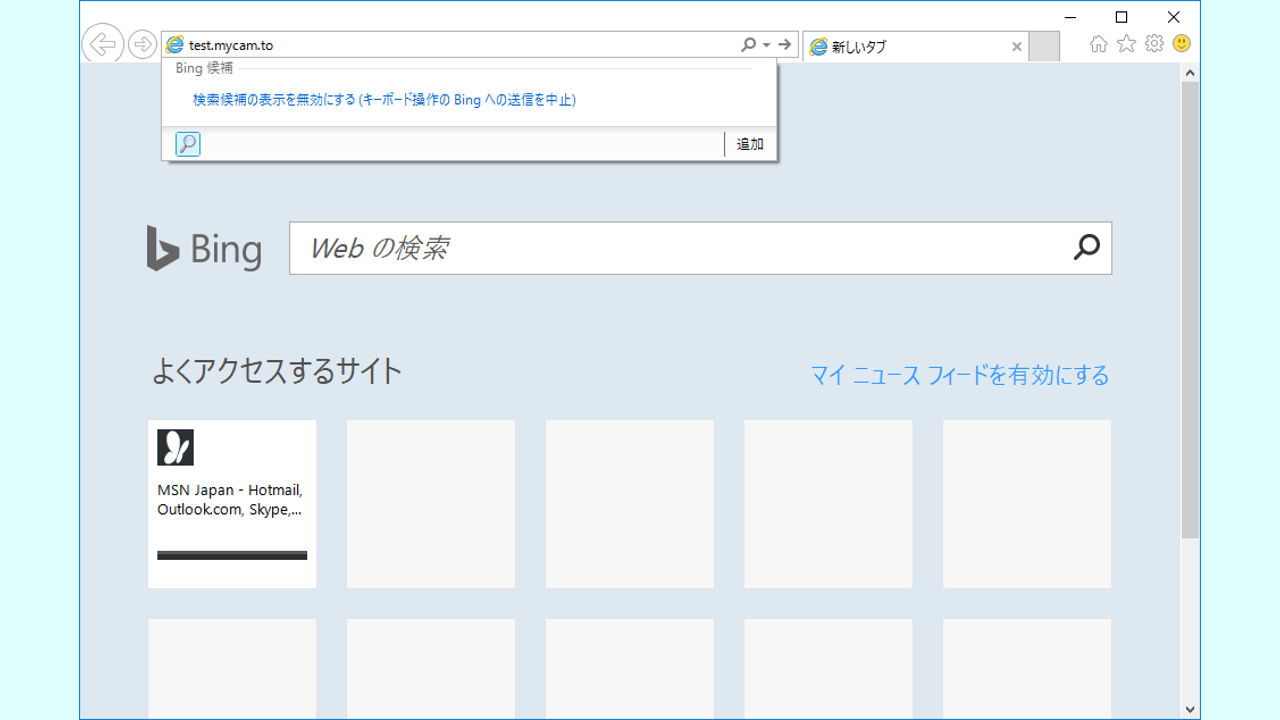
Task: Click the magnifier search icon in address bar
Action: (x=748, y=45)
